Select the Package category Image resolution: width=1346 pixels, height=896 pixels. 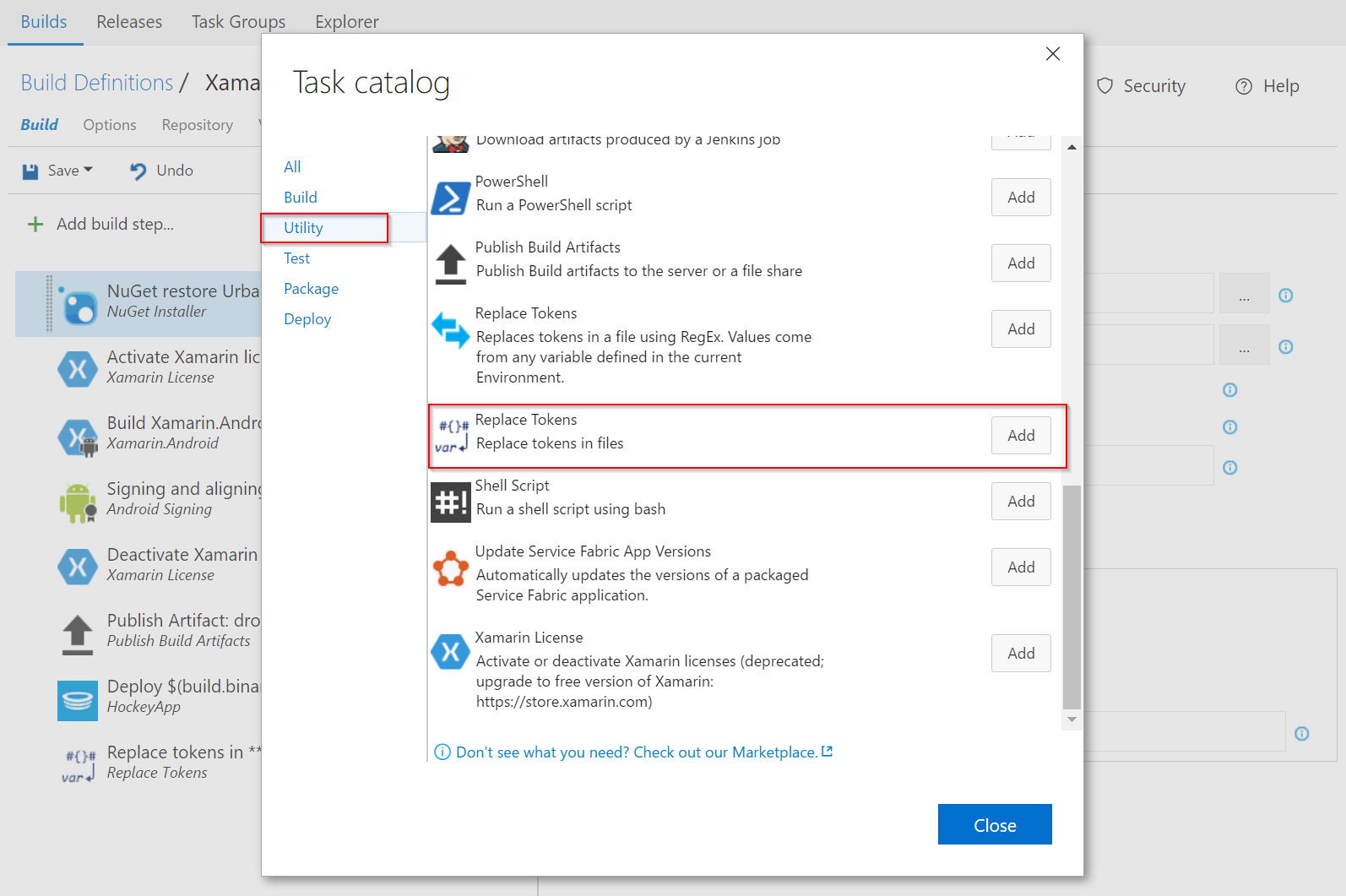311,289
